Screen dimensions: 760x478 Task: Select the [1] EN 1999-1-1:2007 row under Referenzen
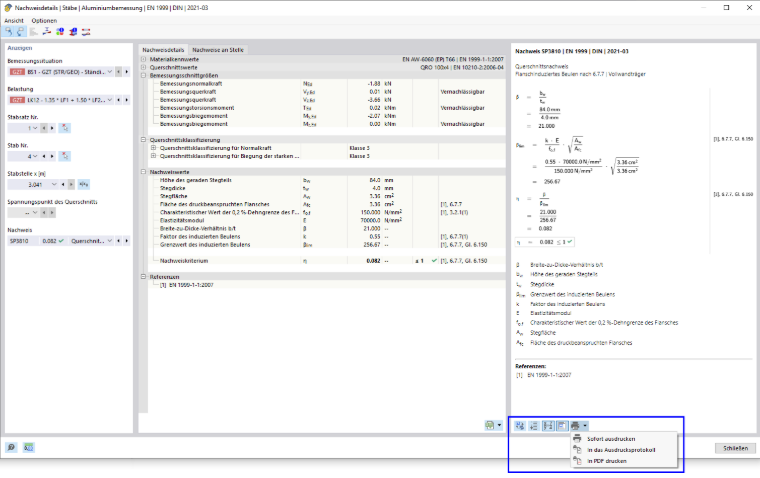tap(327, 285)
